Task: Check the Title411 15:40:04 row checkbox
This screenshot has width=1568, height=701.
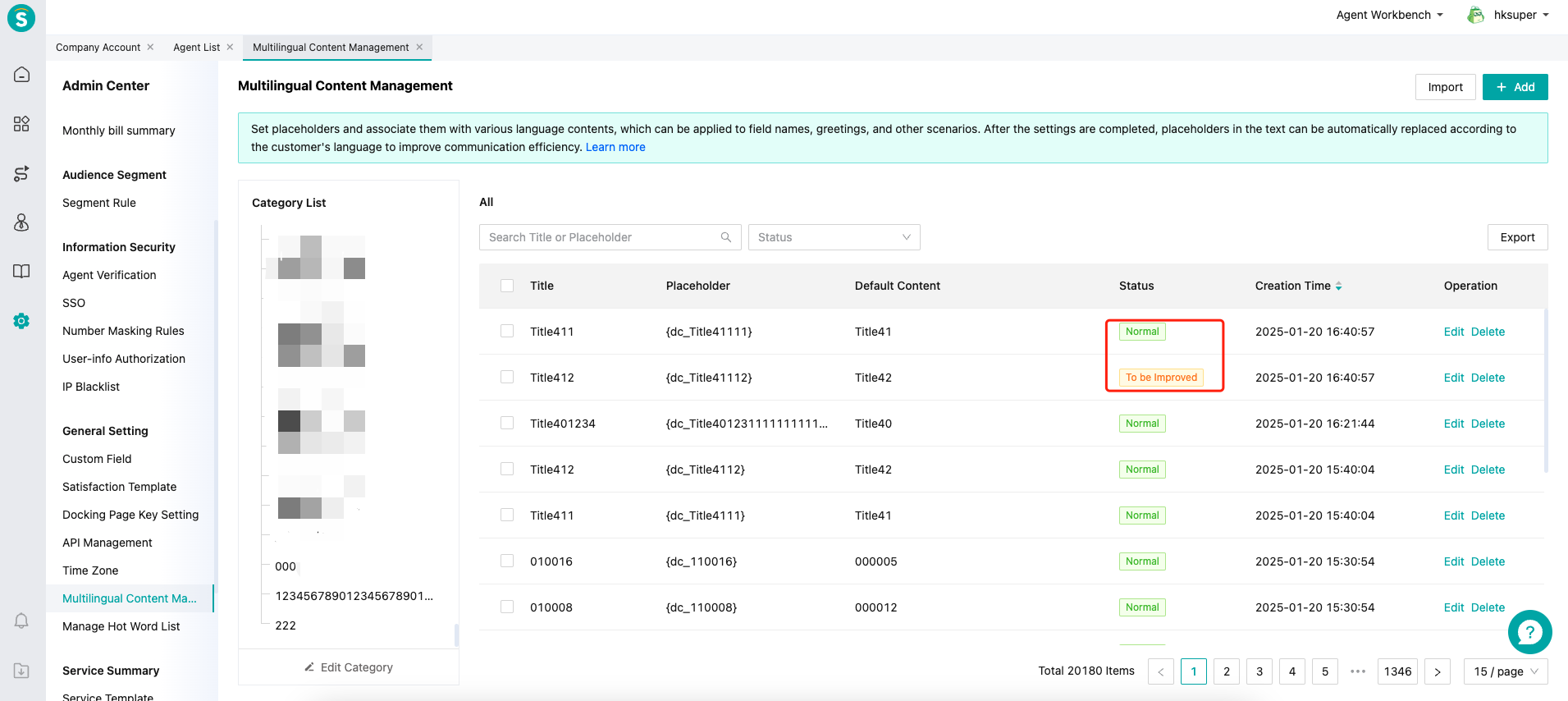Action: (507, 515)
